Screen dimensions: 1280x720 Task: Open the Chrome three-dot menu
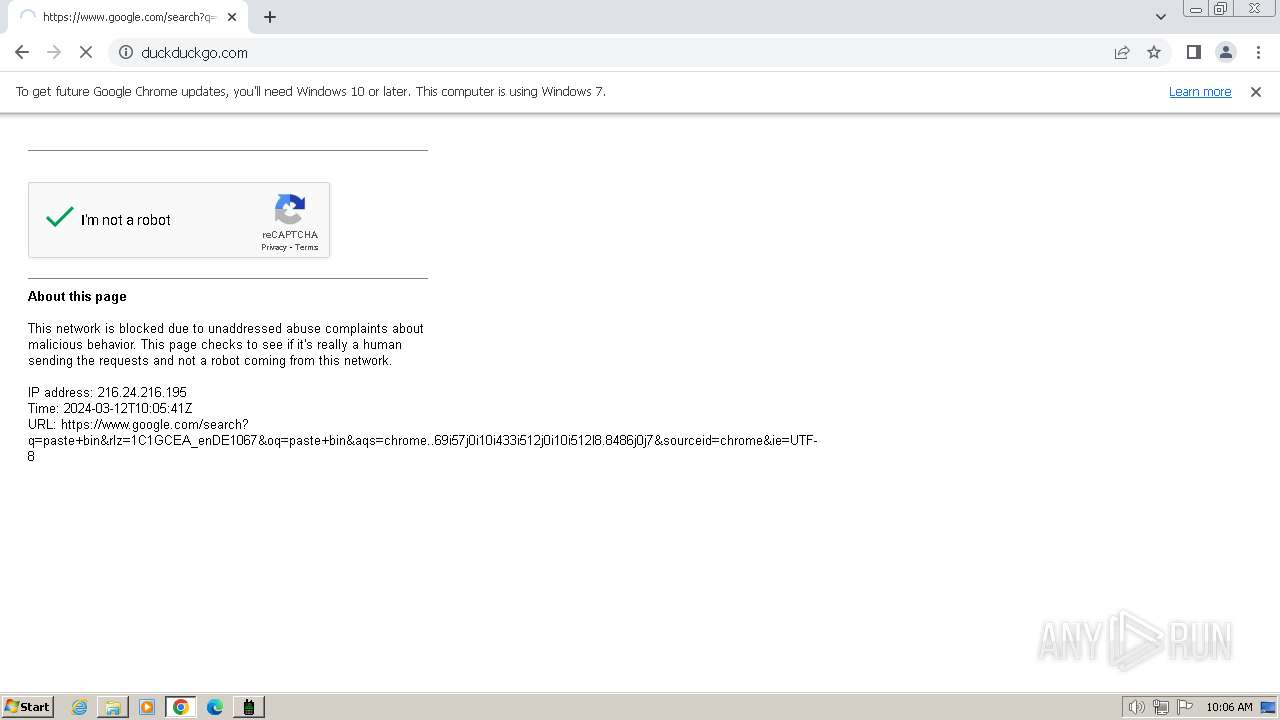click(1258, 52)
